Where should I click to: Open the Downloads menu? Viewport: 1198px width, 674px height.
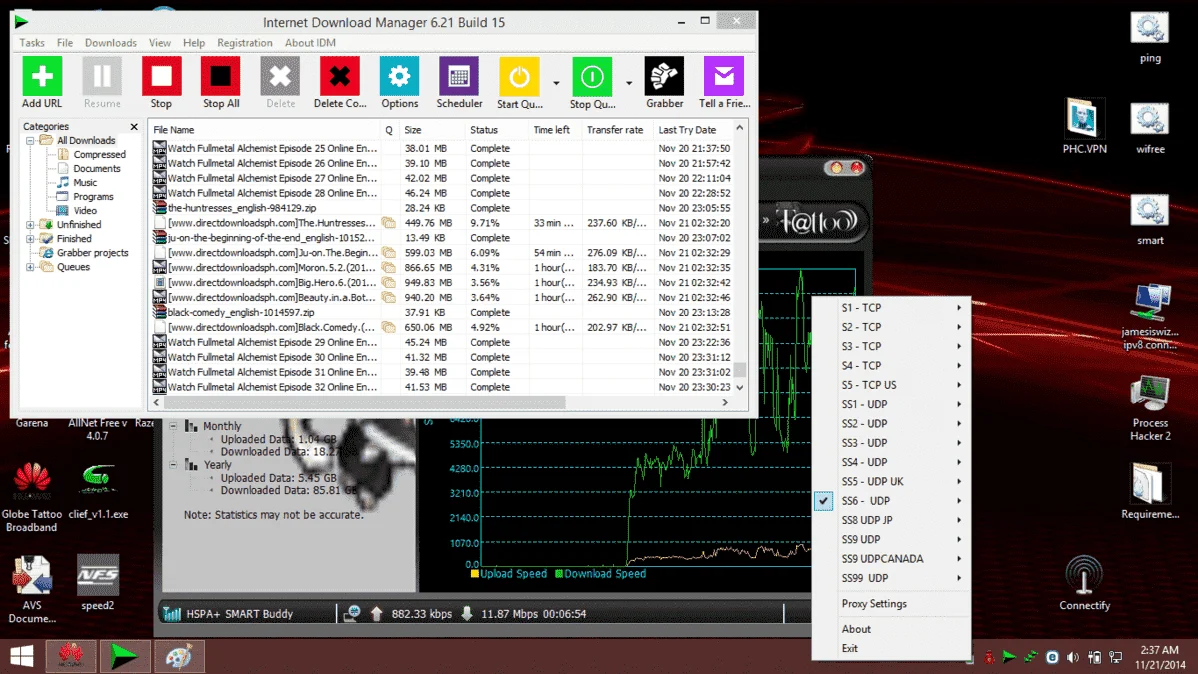click(111, 43)
